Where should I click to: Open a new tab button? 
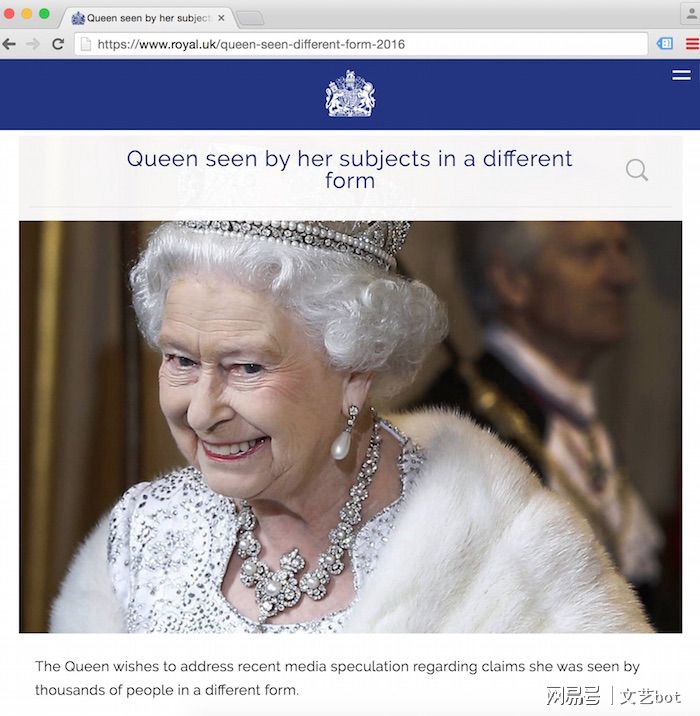pyautogui.click(x=250, y=19)
